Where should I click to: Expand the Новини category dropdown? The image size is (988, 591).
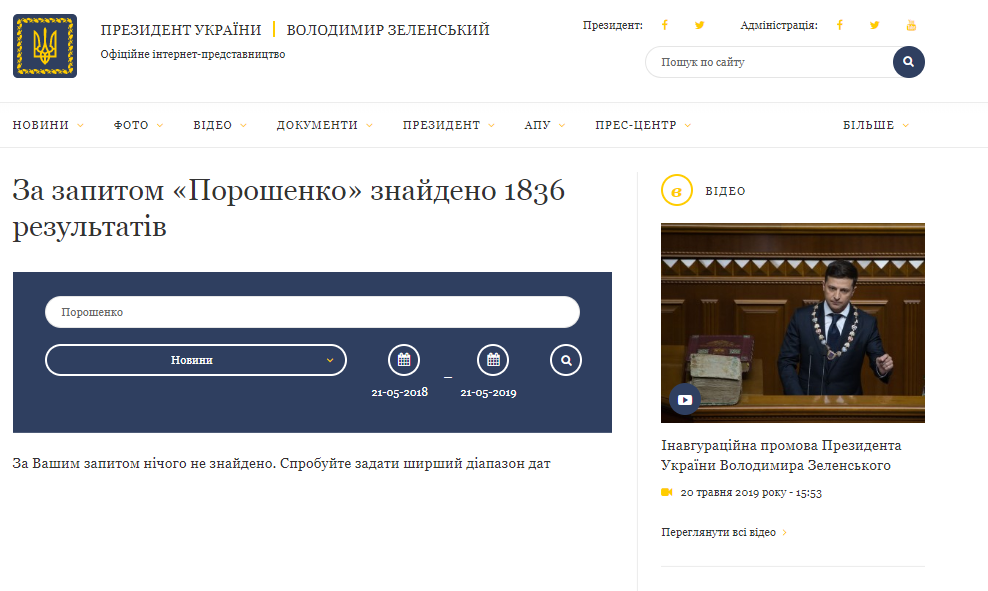196,360
